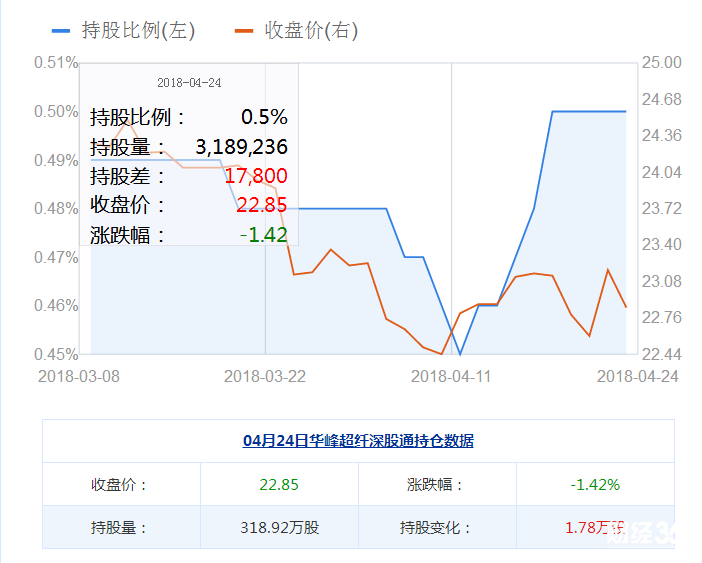Click the orange line endpoint at 2018-04-24
This screenshot has width=702, height=563.
coord(626,307)
